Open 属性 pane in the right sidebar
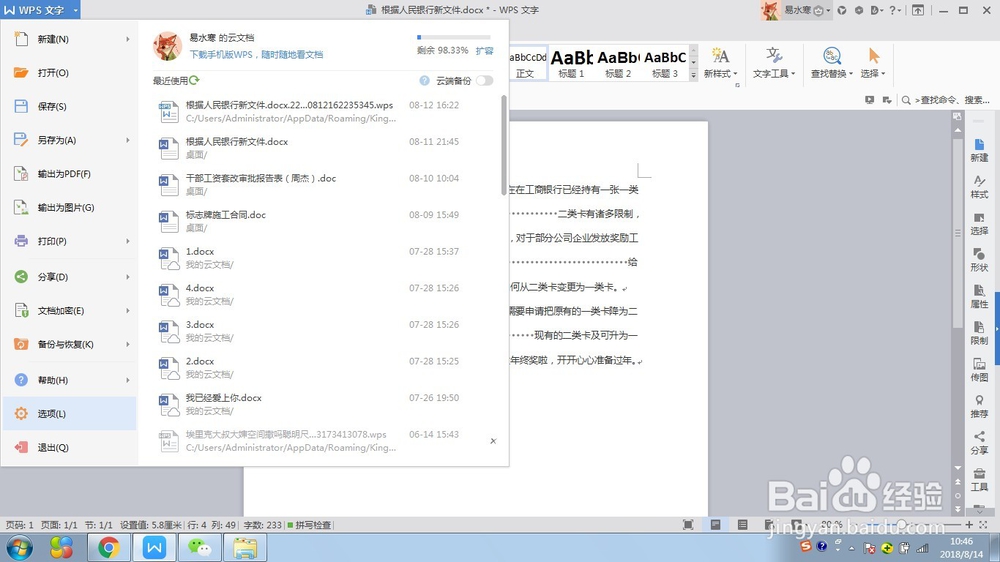 pyautogui.click(x=980, y=297)
